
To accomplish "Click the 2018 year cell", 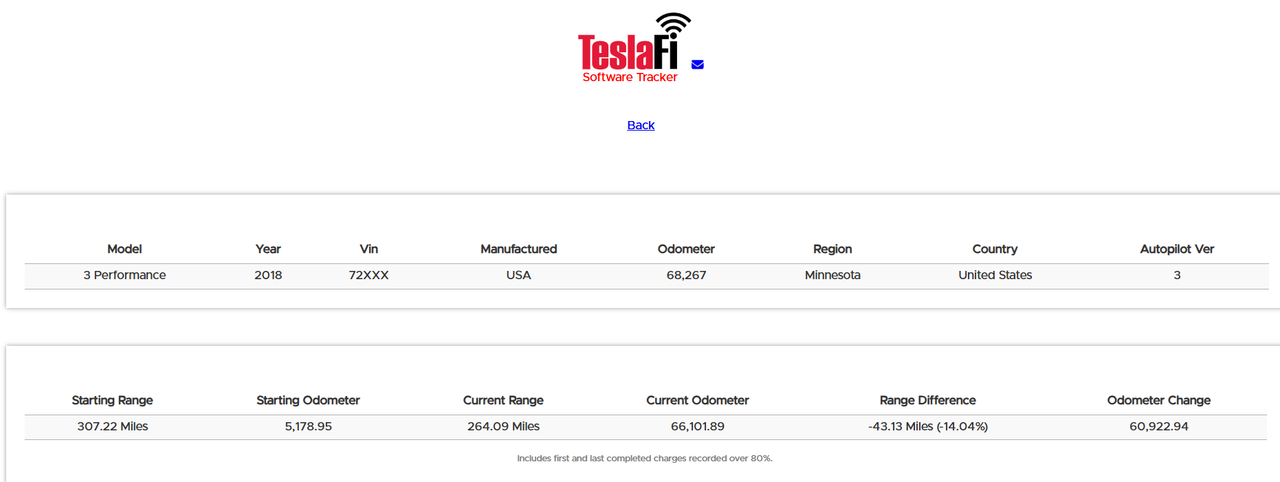I will pyautogui.click(x=268, y=275).
